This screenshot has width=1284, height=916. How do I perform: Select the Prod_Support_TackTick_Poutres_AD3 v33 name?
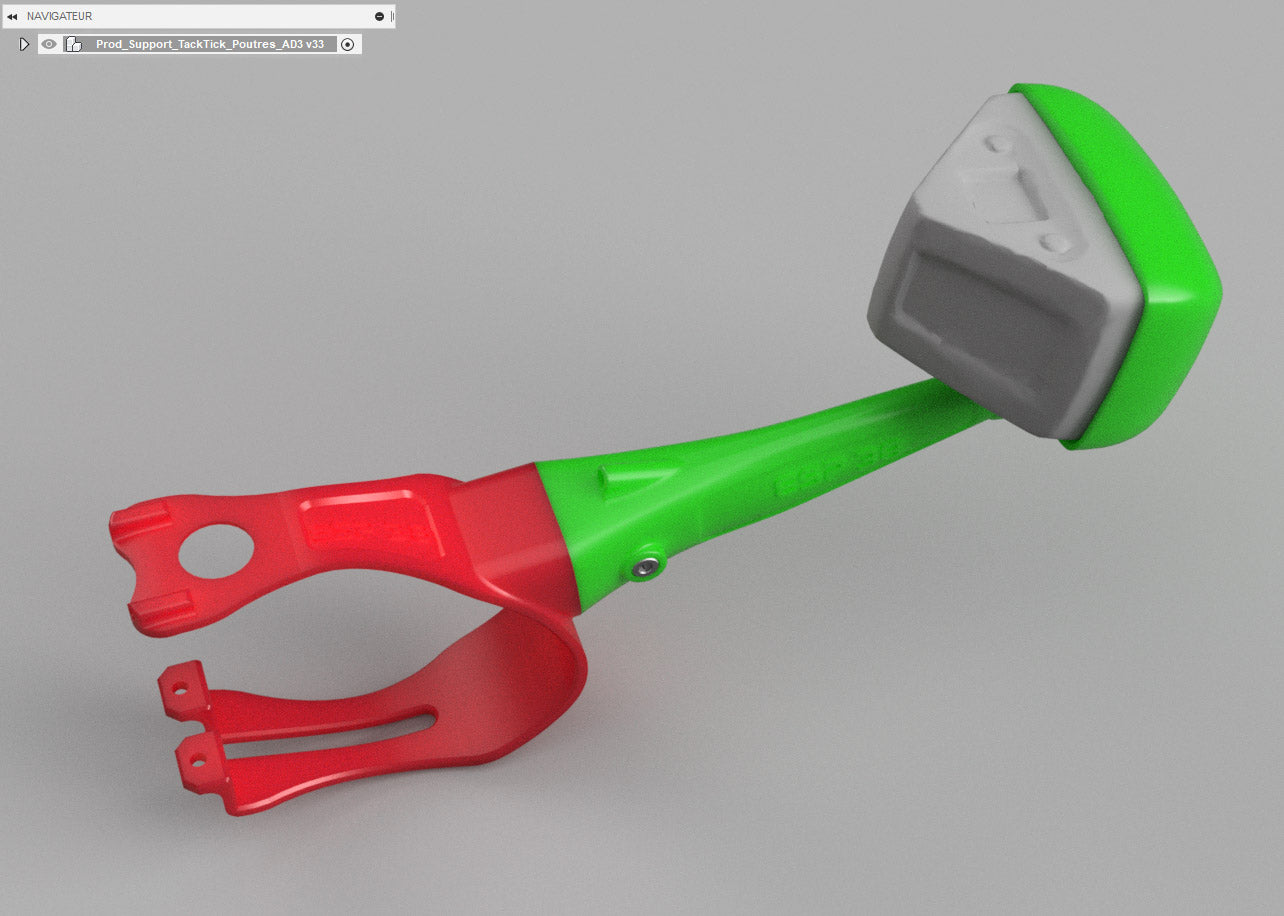209,44
